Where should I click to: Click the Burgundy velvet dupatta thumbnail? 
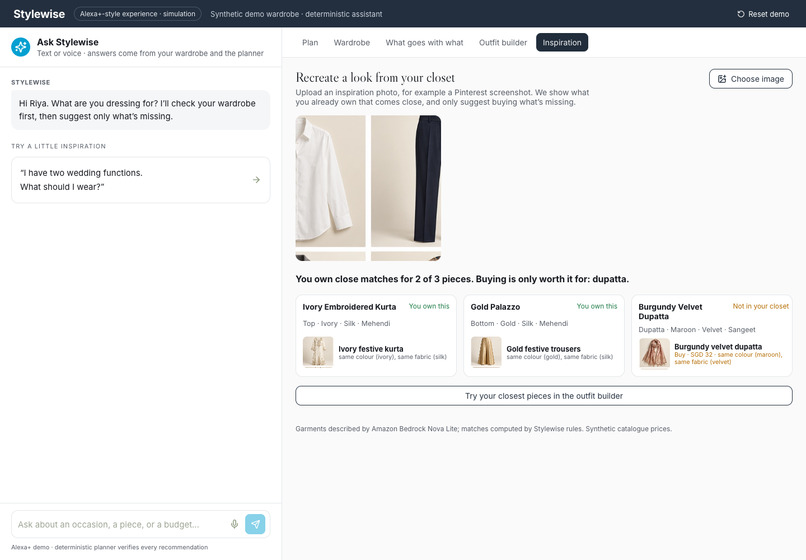pyautogui.click(x=654, y=354)
